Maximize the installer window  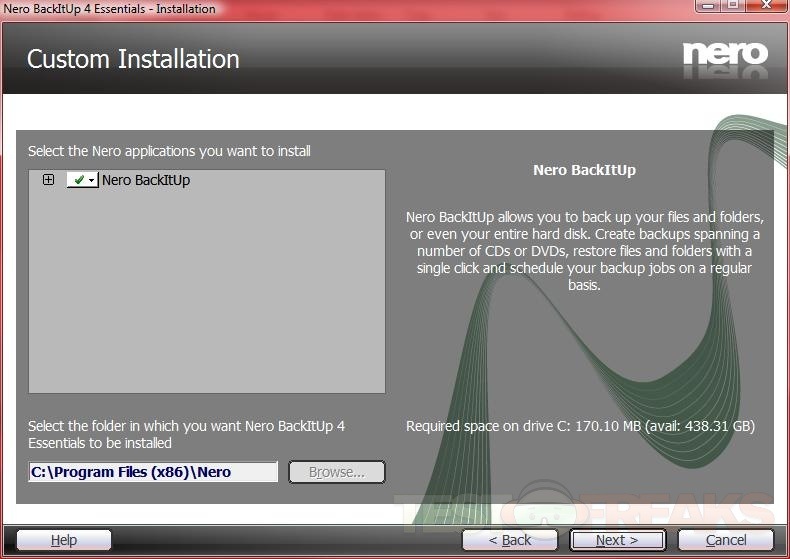pyautogui.click(x=733, y=6)
